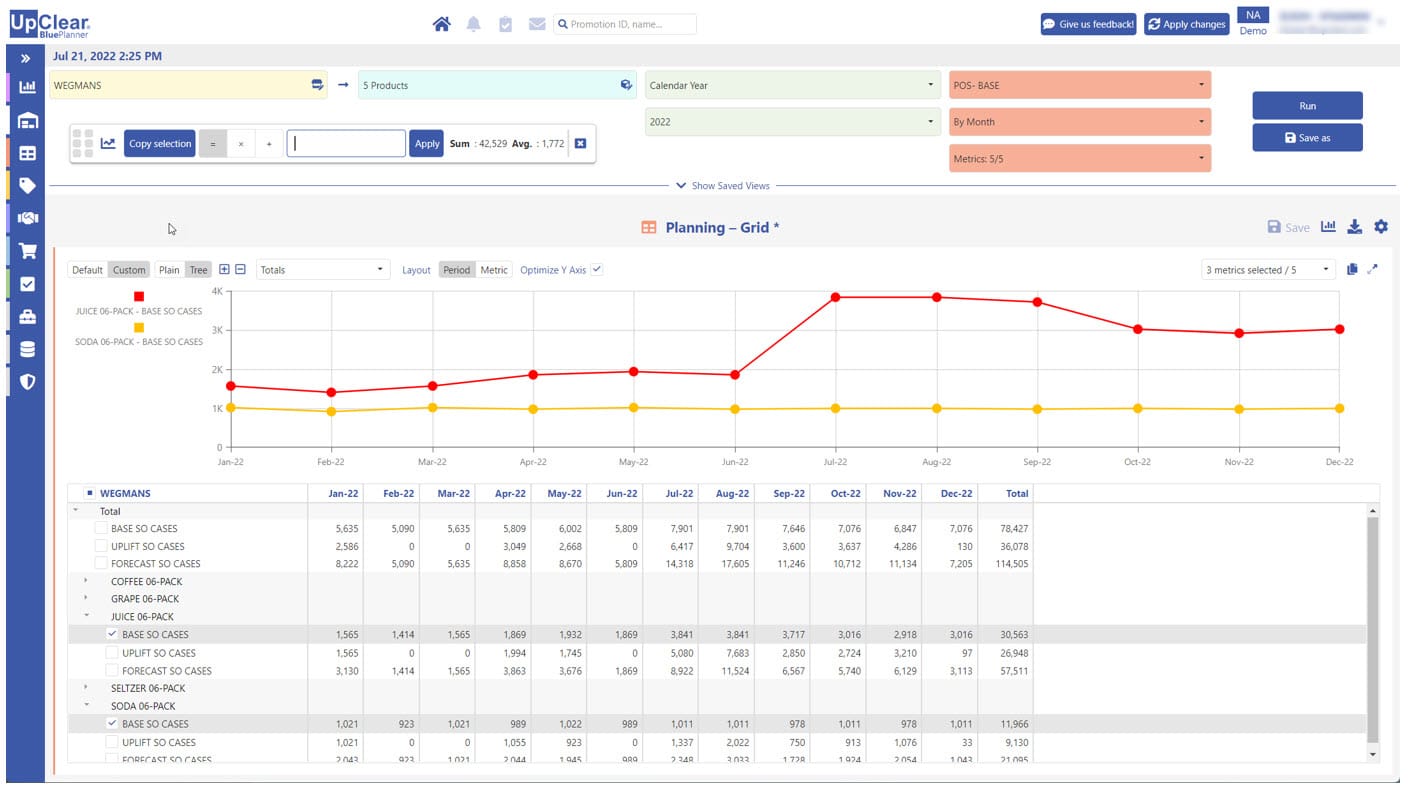The width and height of the screenshot is (1408, 790).
Task: Click Save as button
Action: point(1307,137)
